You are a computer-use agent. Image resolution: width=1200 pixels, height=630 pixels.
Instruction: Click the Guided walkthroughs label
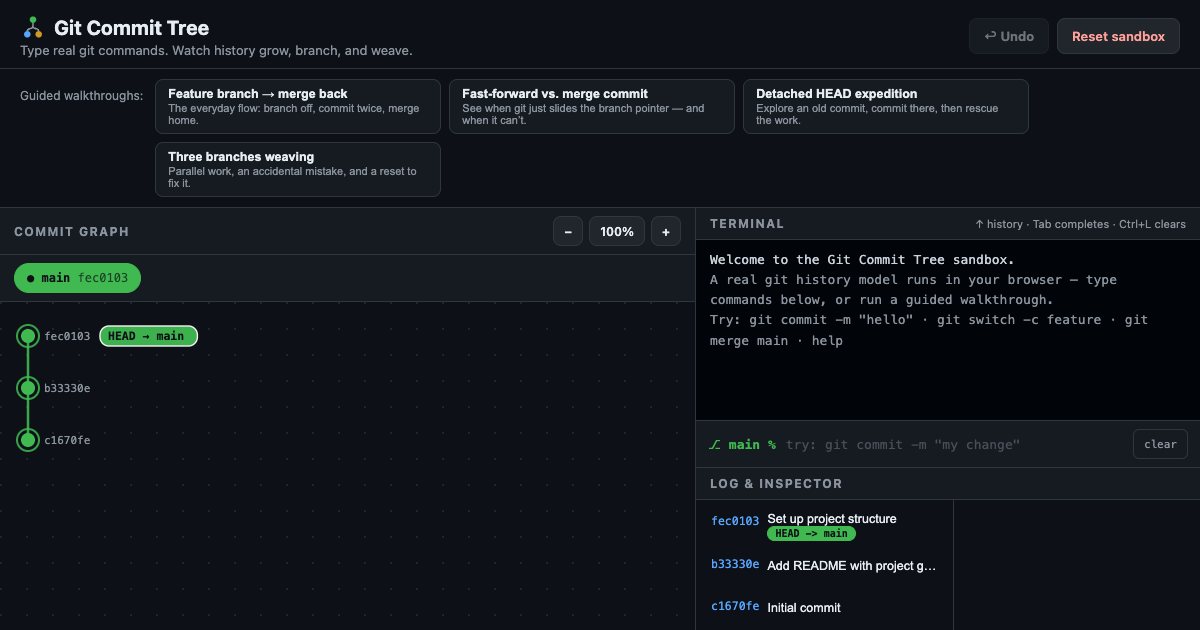pyautogui.click(x=81, y=96)
